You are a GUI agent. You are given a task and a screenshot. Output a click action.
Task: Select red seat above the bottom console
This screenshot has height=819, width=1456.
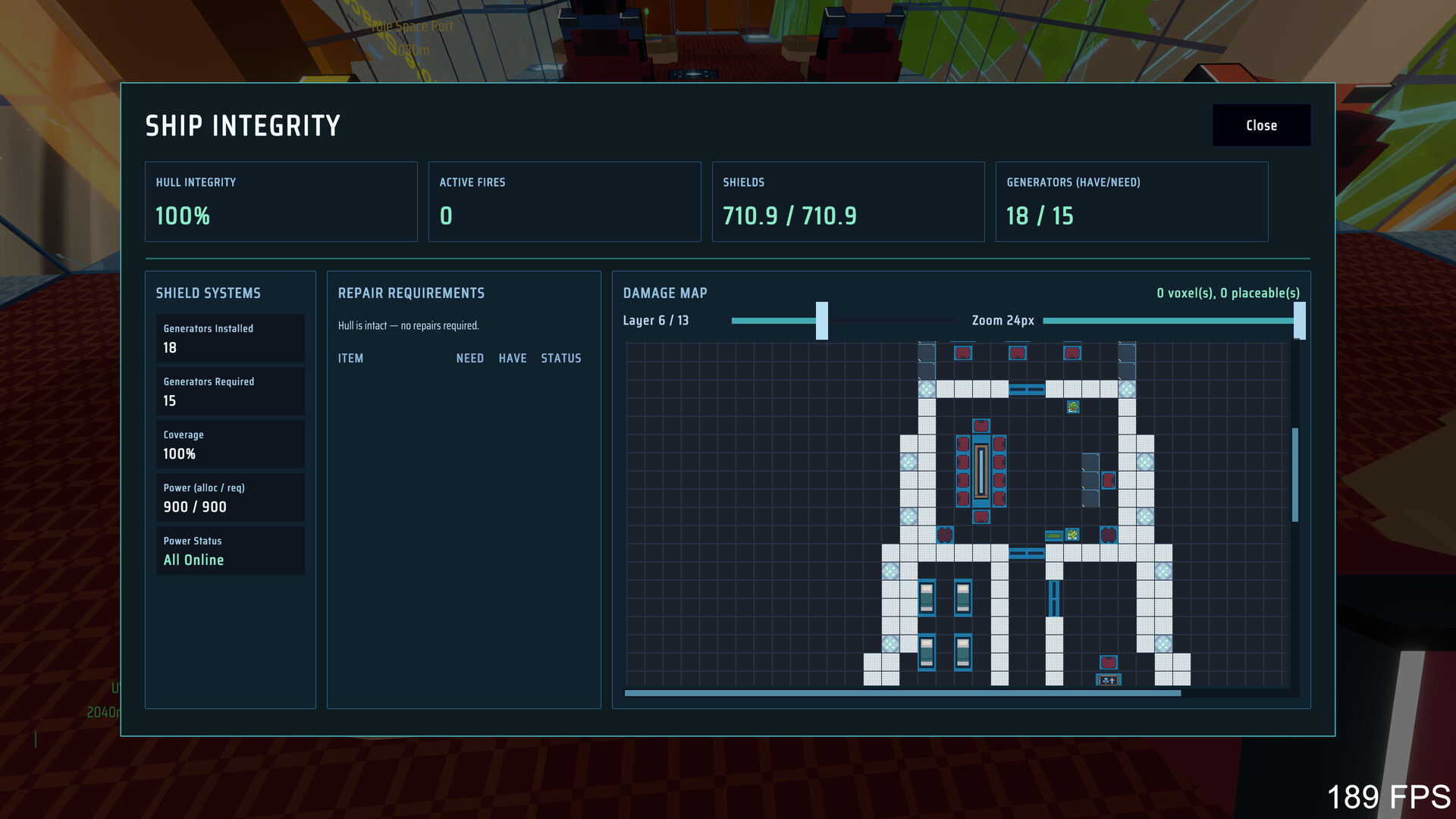1109,662
